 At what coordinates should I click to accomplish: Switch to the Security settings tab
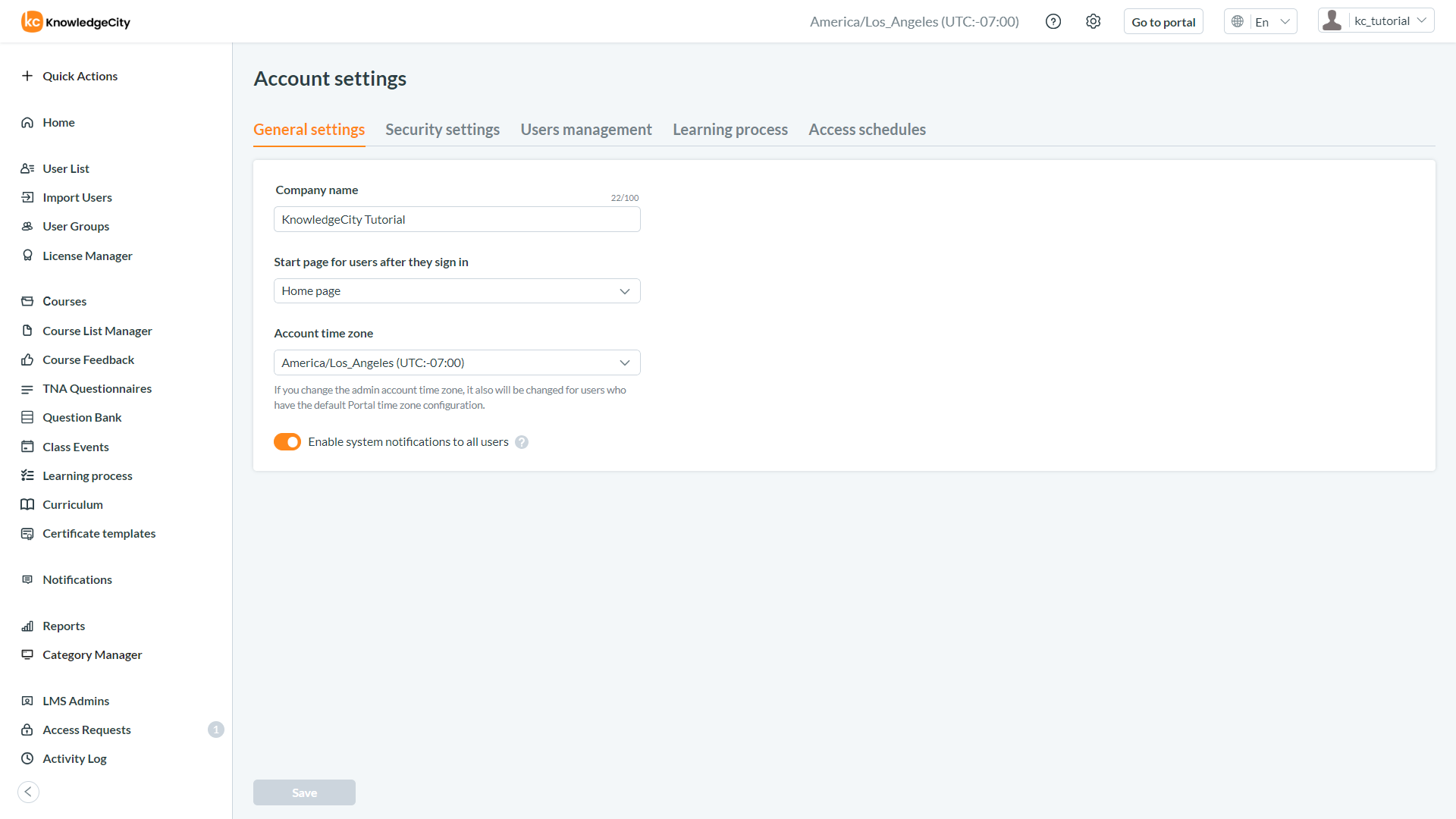[442, 130]
